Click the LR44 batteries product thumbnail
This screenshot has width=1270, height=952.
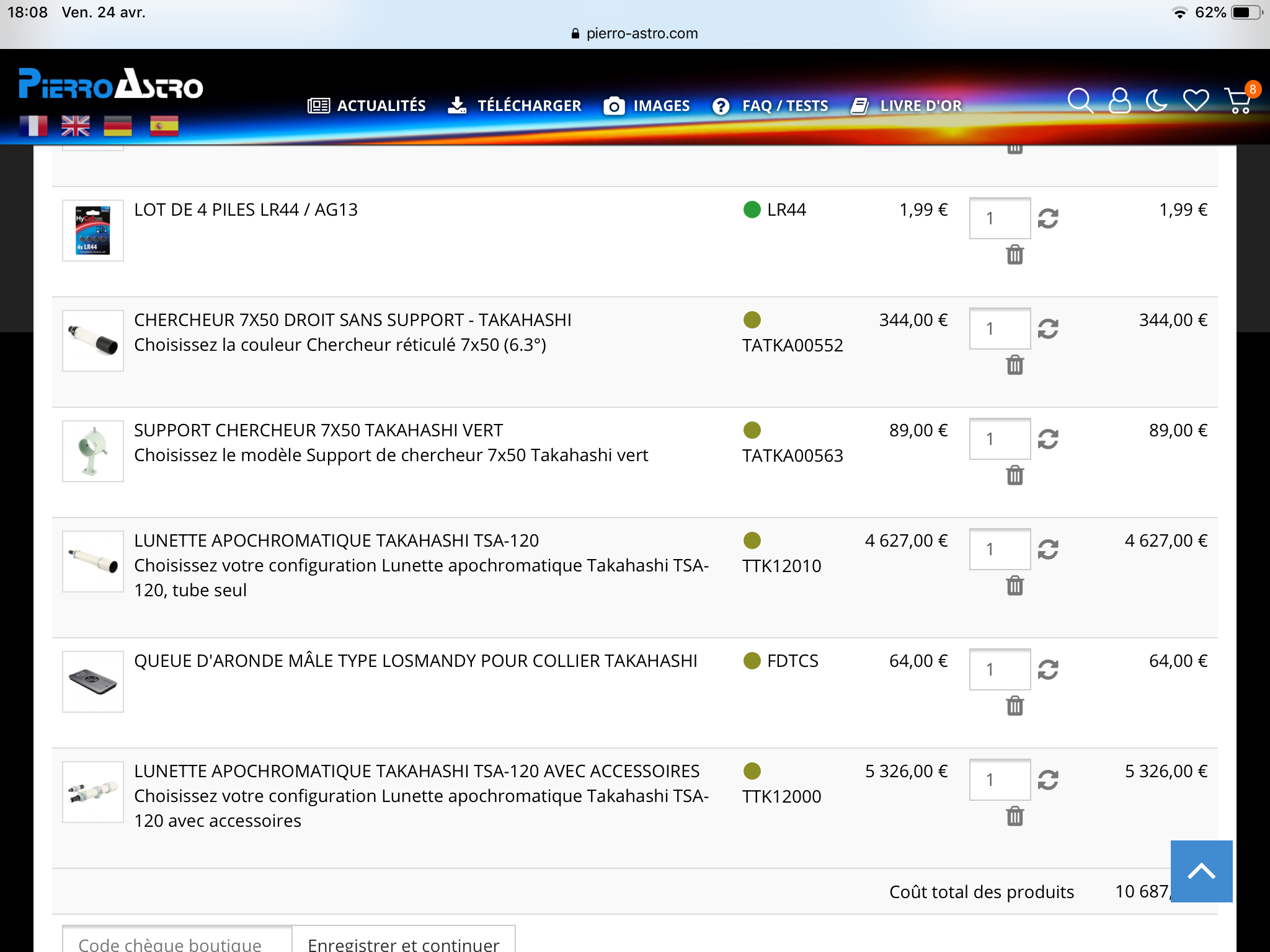[x=93, y=231]
